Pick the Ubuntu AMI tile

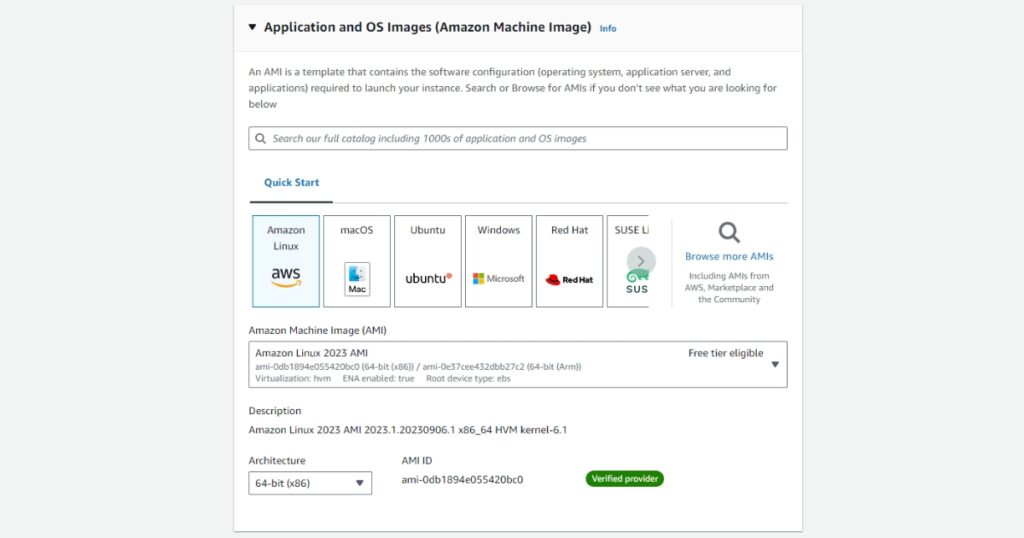428,261
